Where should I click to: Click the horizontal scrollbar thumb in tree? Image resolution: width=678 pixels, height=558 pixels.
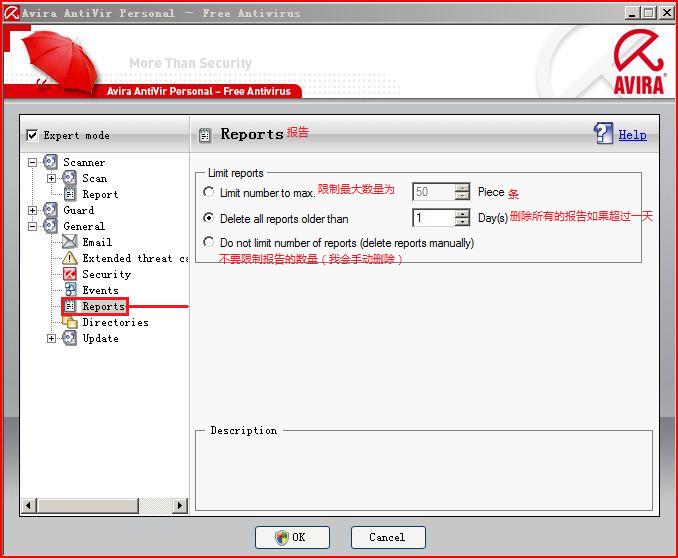click(x=88, y=505)
